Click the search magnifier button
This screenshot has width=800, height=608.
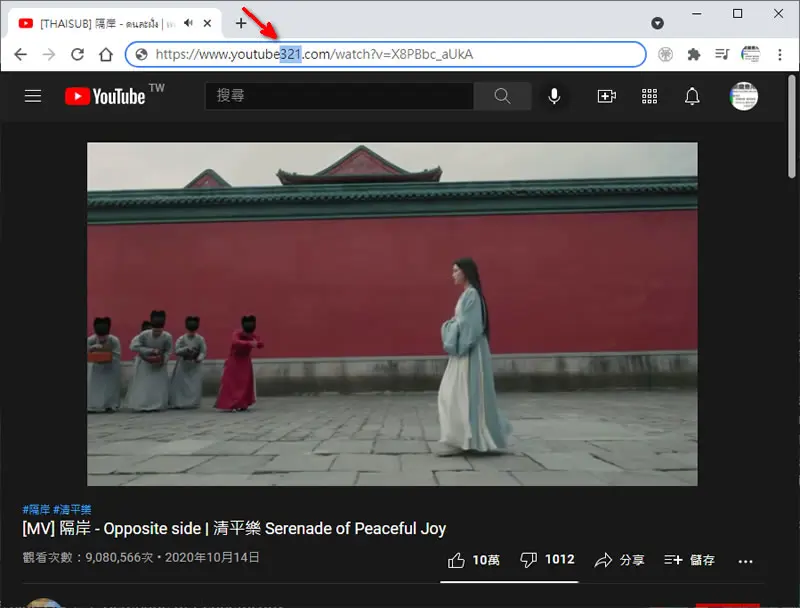point(502,96)
